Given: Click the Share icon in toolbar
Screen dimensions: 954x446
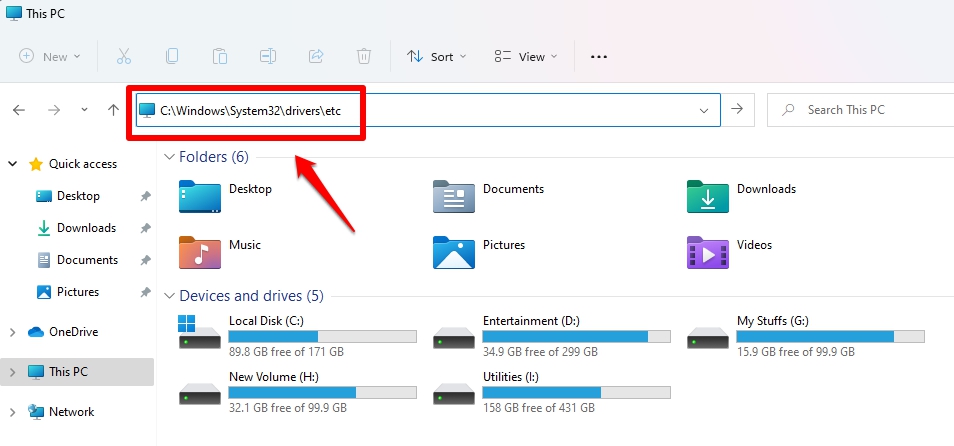Looking at the screenshot, I should [x=316, y=57].
